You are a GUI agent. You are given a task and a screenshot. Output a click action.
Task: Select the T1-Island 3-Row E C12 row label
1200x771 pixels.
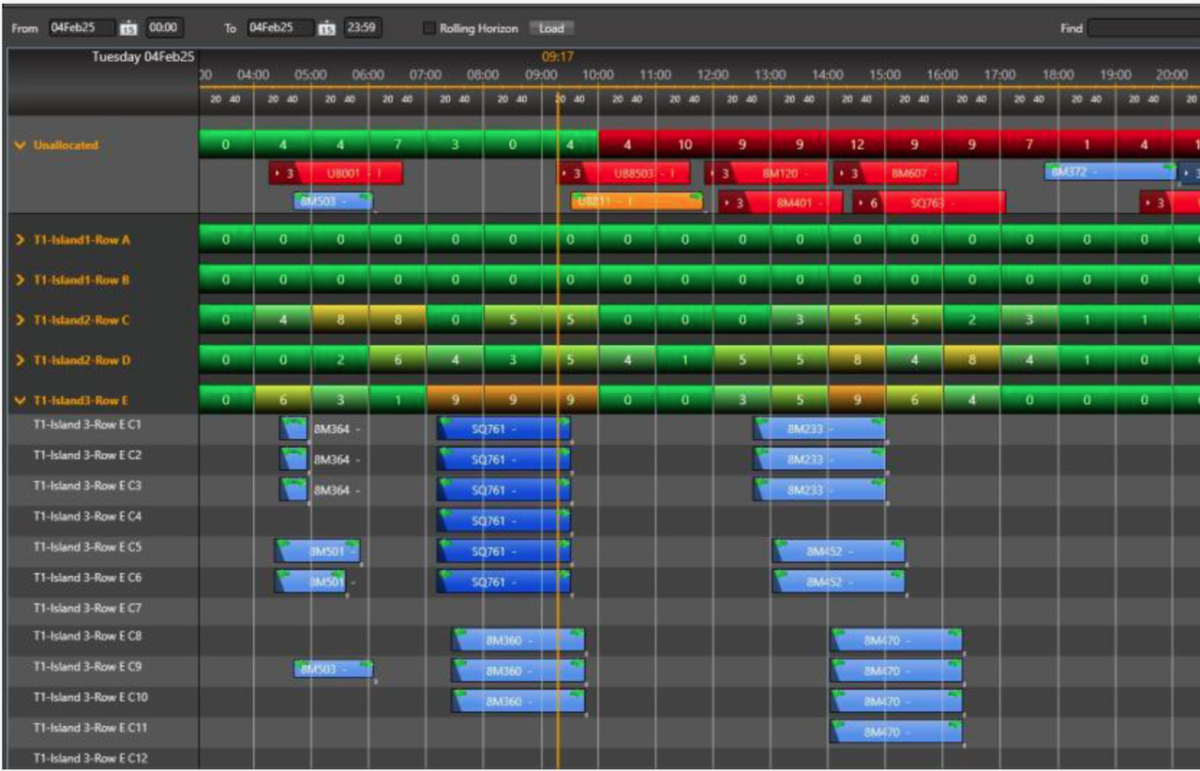point(90,758)
